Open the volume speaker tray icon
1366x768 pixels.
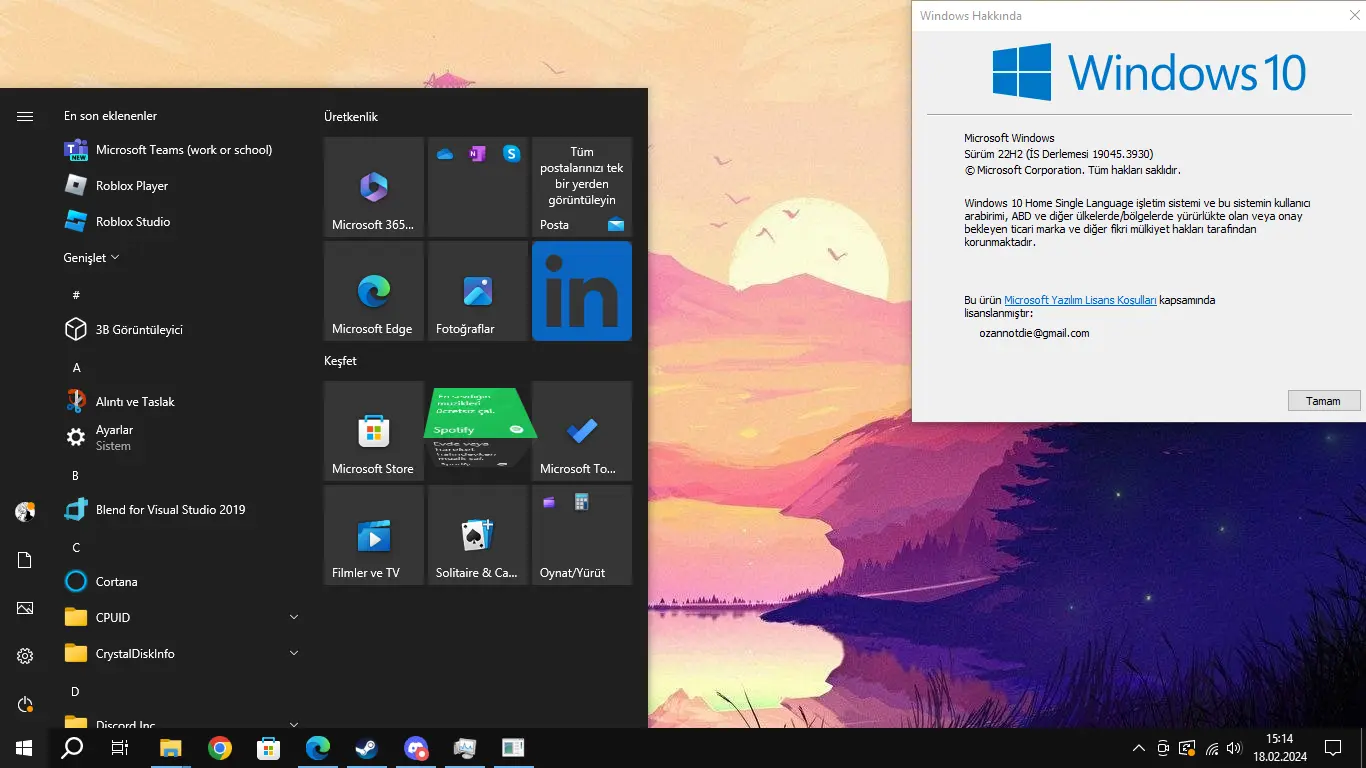click(1235, 748)
